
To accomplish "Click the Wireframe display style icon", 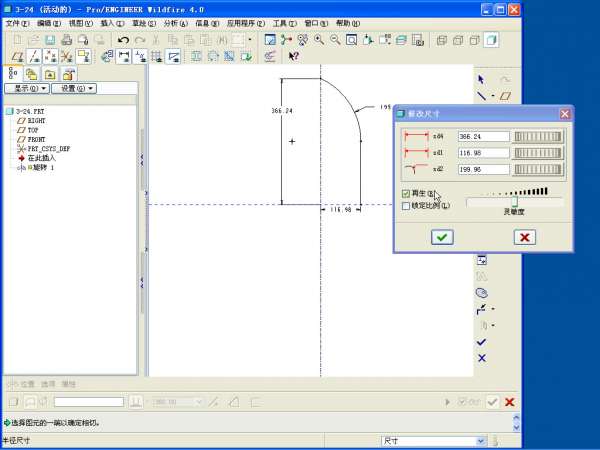I will pyautogui.click(x=442, y=40).
